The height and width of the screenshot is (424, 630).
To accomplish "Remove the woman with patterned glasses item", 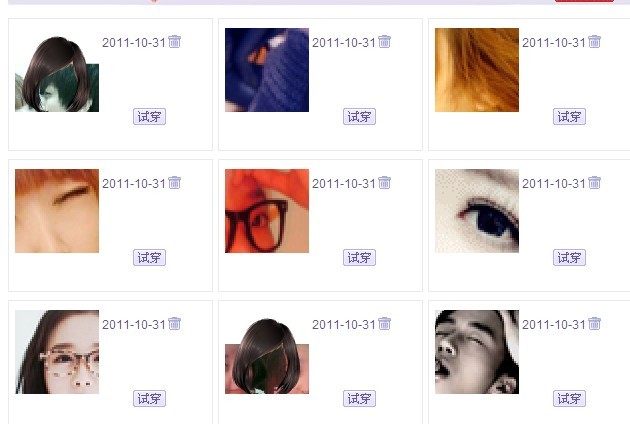I will click(x=174, y=324).
